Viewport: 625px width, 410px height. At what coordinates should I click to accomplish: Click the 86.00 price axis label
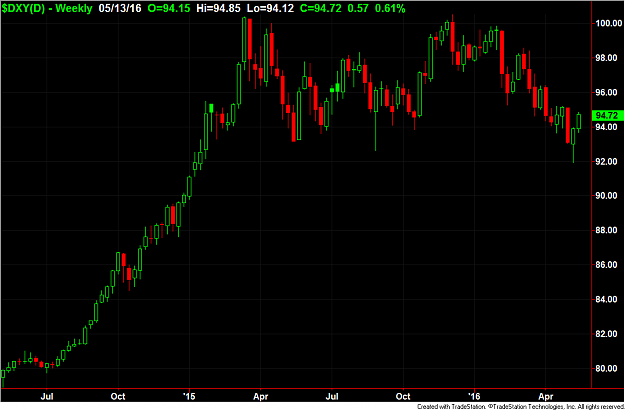tap(607, 265)
